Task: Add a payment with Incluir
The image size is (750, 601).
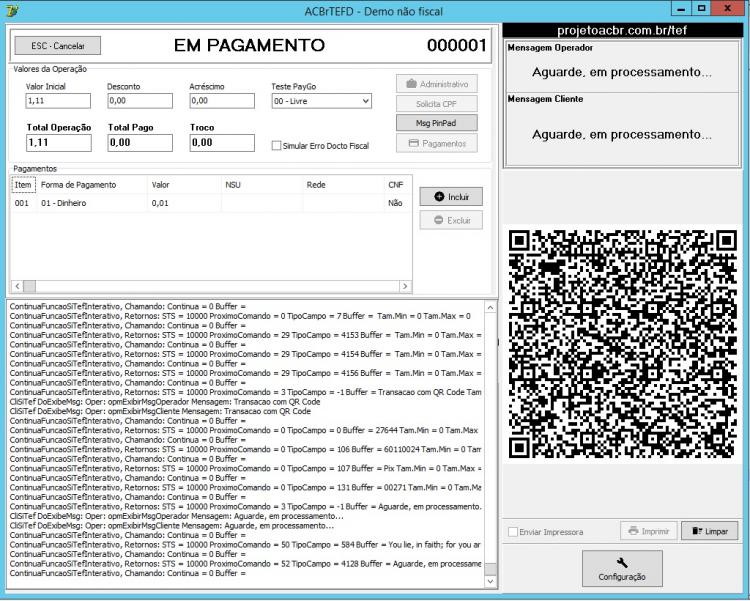Action: [x=451, y=197]
